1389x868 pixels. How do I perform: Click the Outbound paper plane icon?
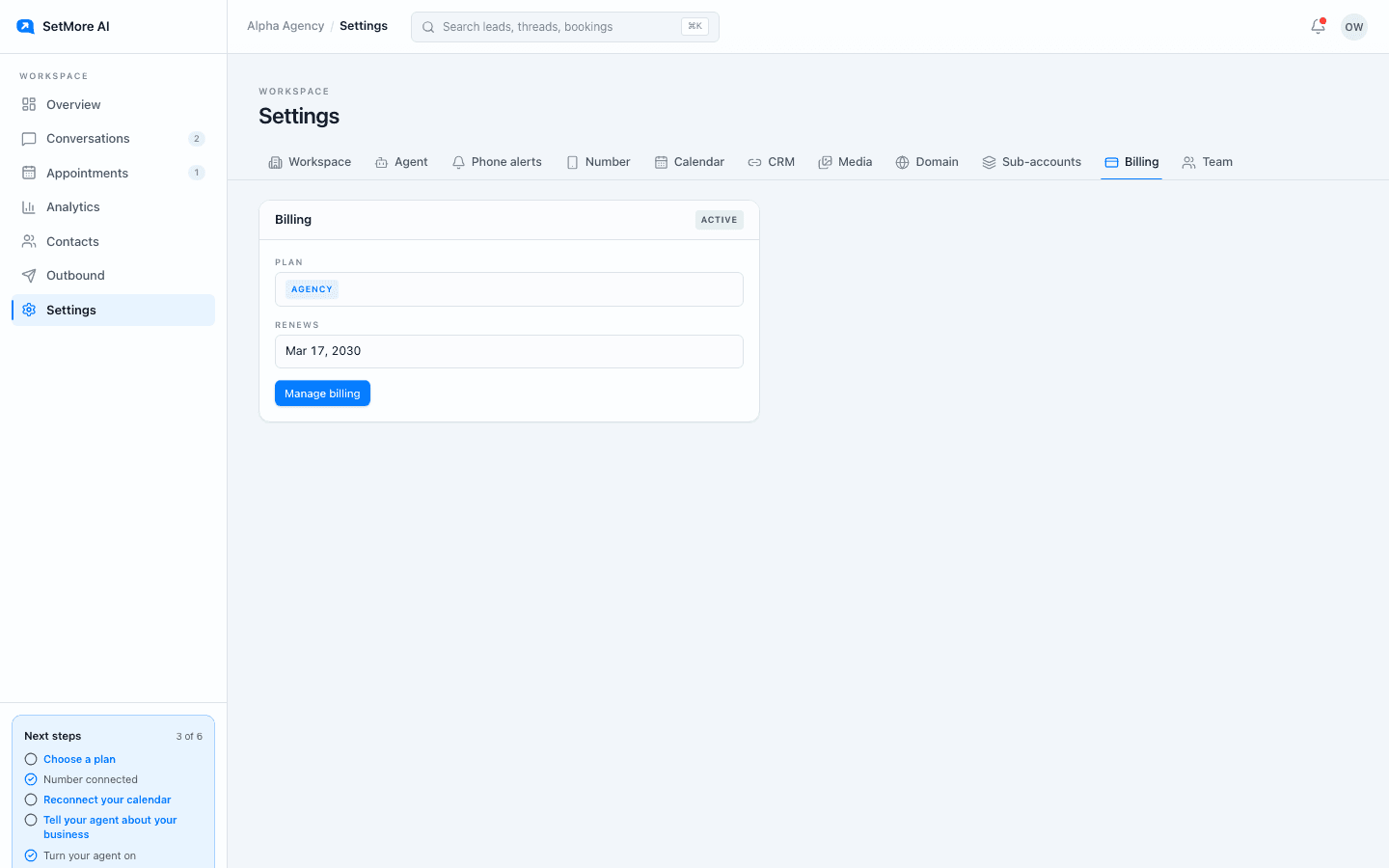point(29,276)
